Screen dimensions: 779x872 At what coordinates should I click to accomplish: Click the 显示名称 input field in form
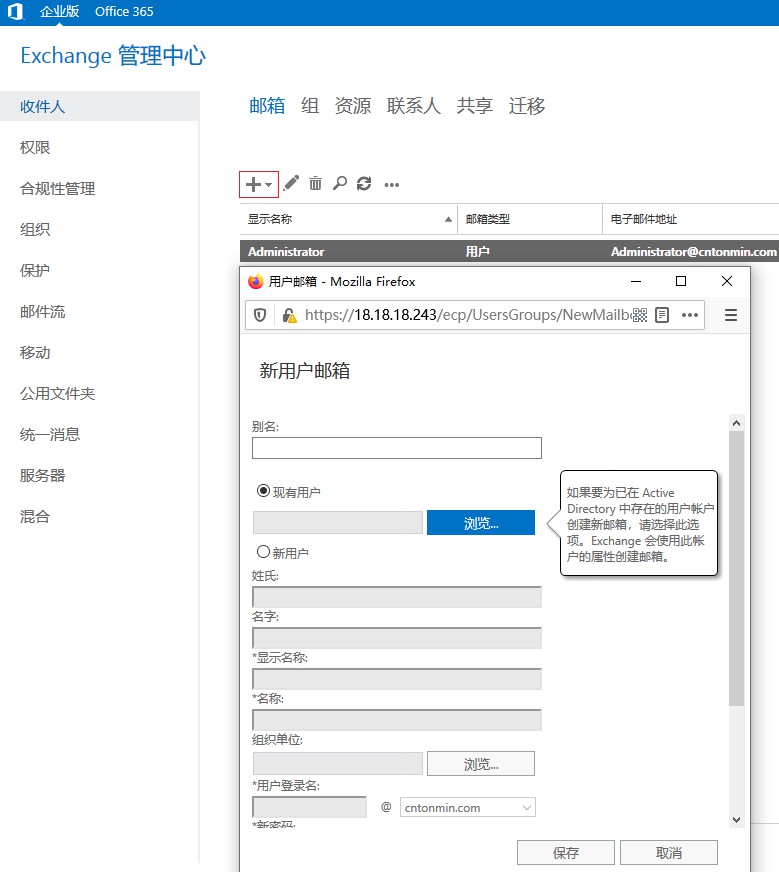point(396,679)
